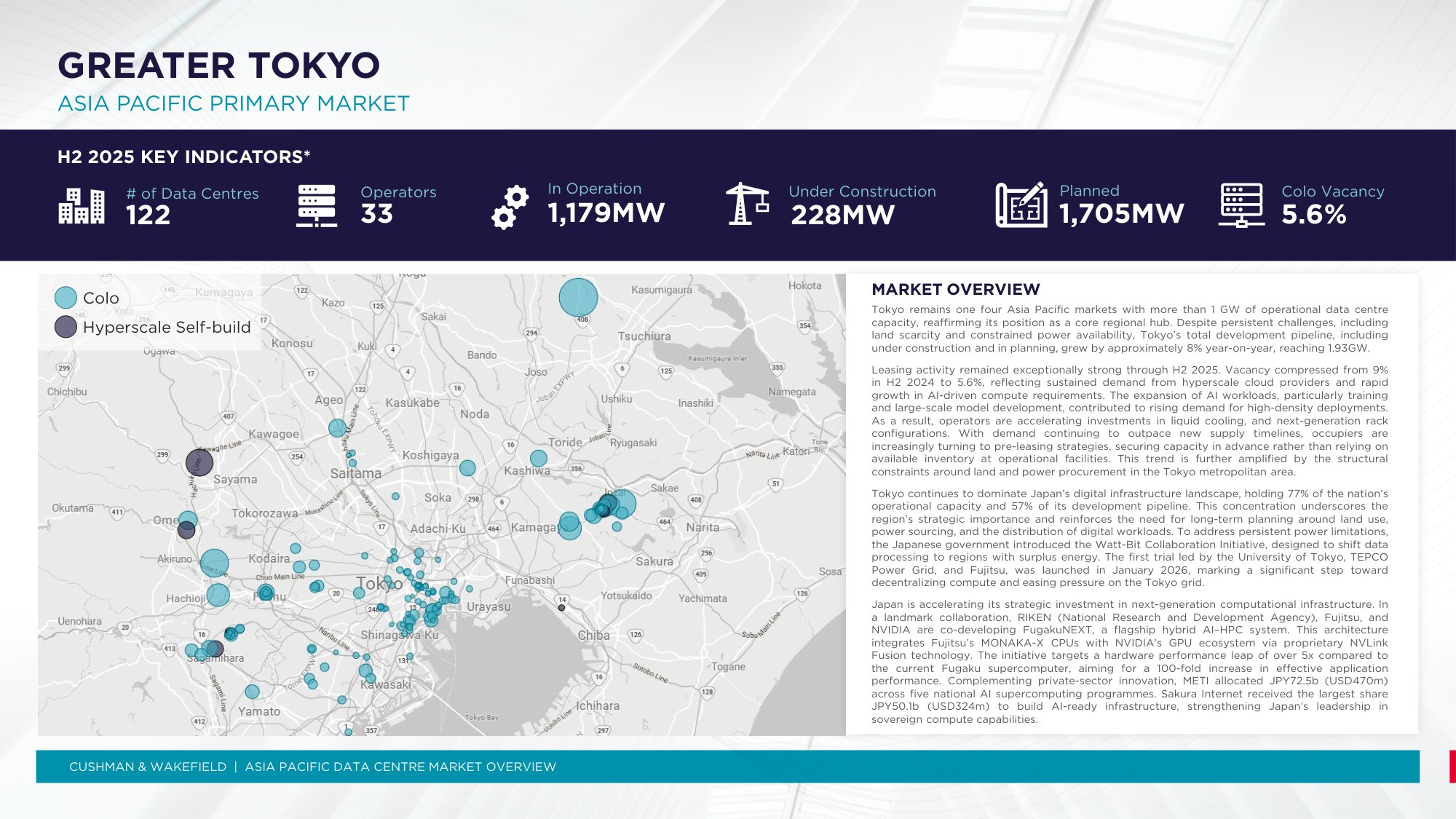Click the 5.6% colo vacancy value

[1314, 215]
